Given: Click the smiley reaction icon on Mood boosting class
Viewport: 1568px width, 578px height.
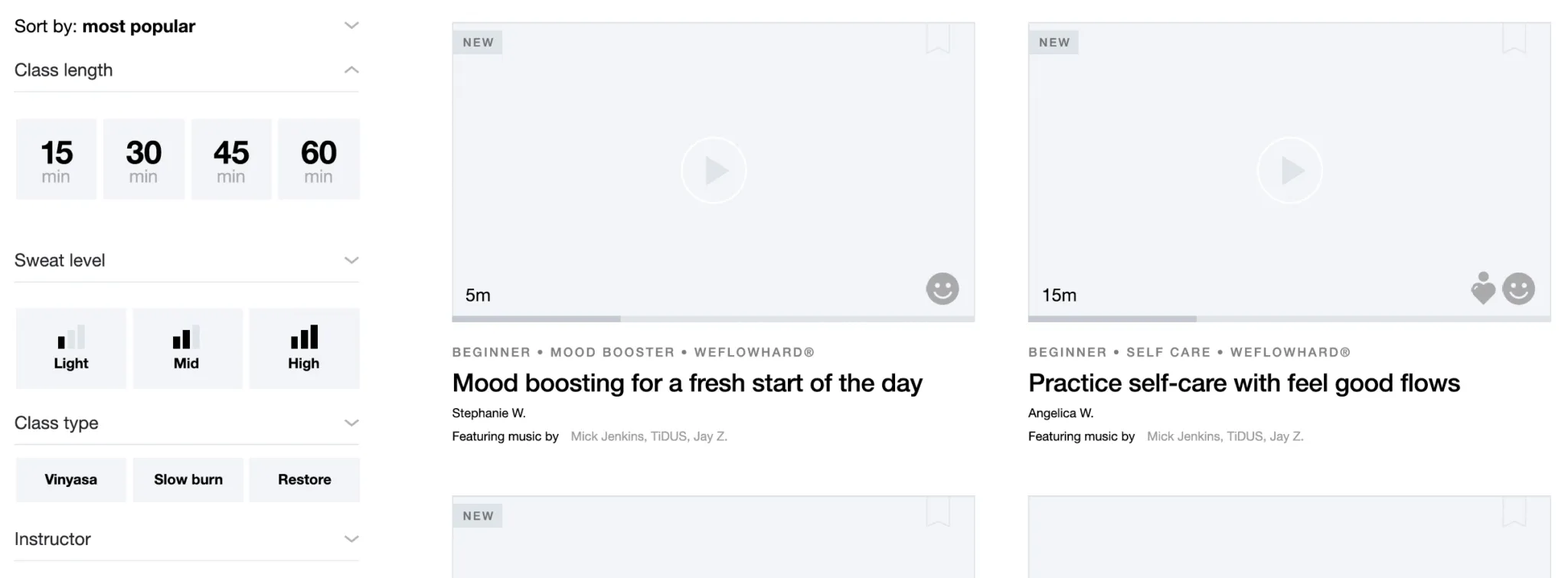Looking at the screenshot, I should [x=942, y=289].
